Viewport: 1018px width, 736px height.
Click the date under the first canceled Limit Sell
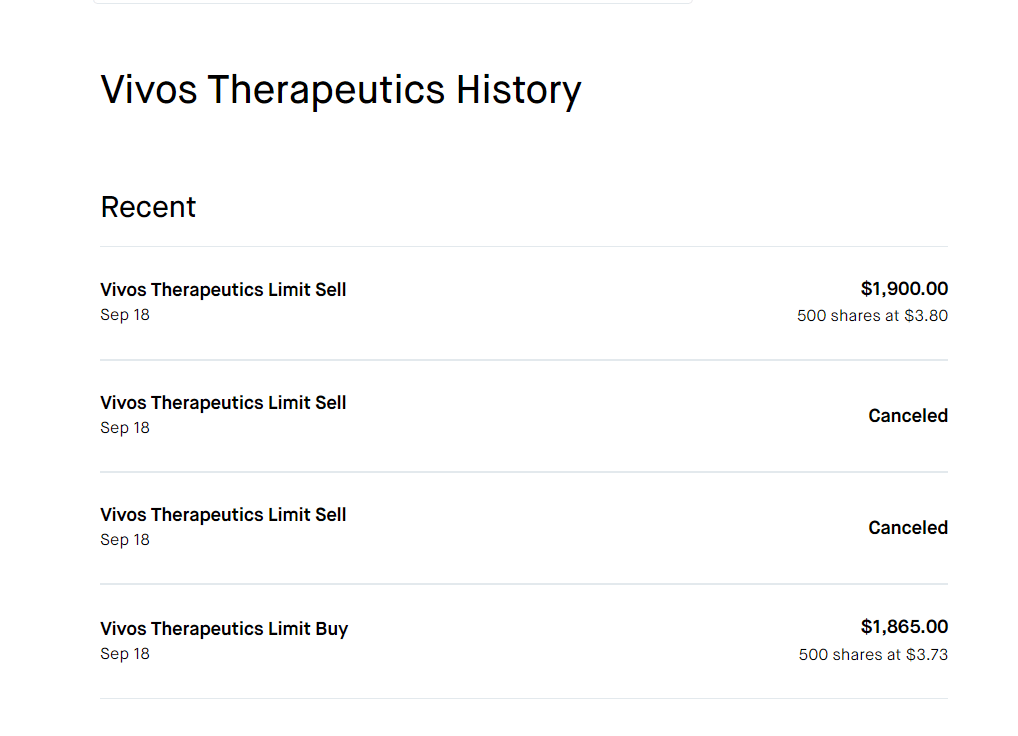[x=125, y=428]
